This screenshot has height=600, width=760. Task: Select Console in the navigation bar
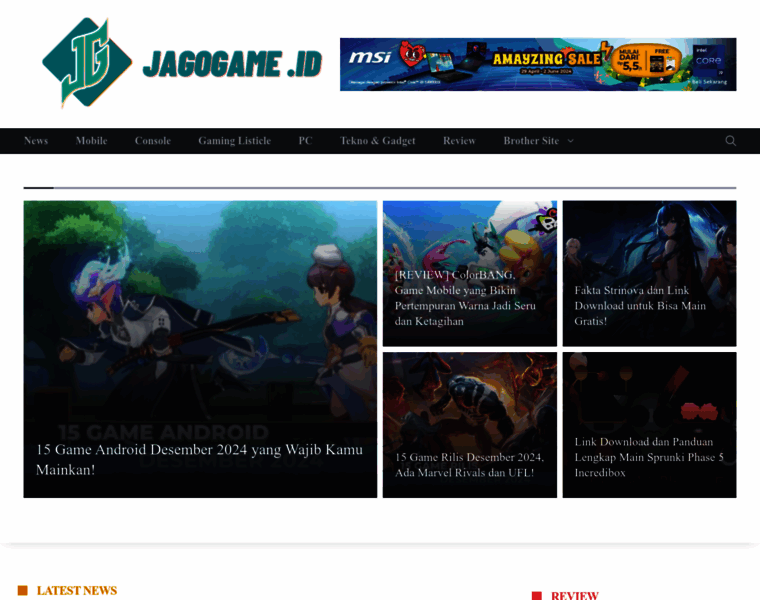coord(153,141)
